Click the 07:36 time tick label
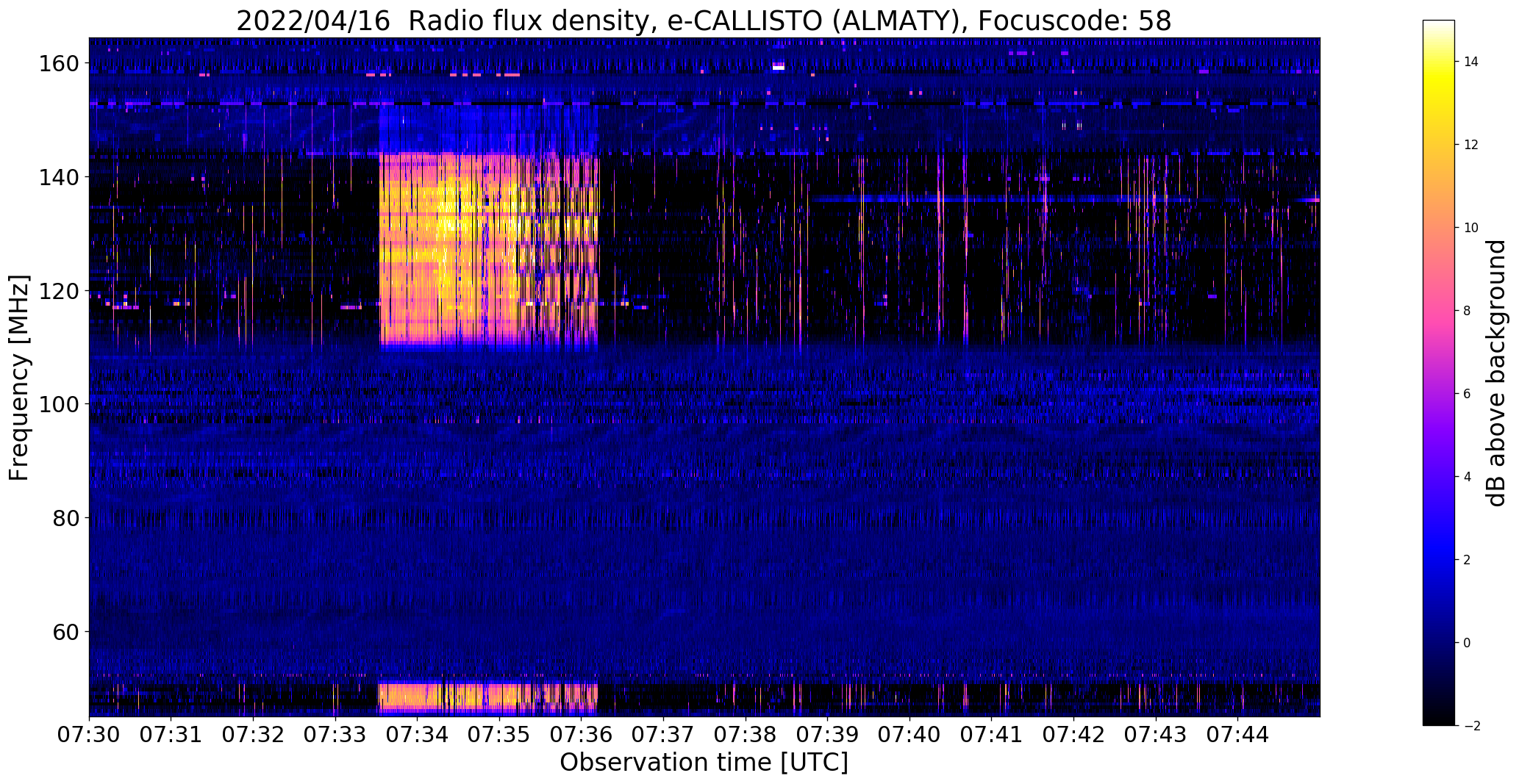 pyautogui.click(x=582, y=735)
